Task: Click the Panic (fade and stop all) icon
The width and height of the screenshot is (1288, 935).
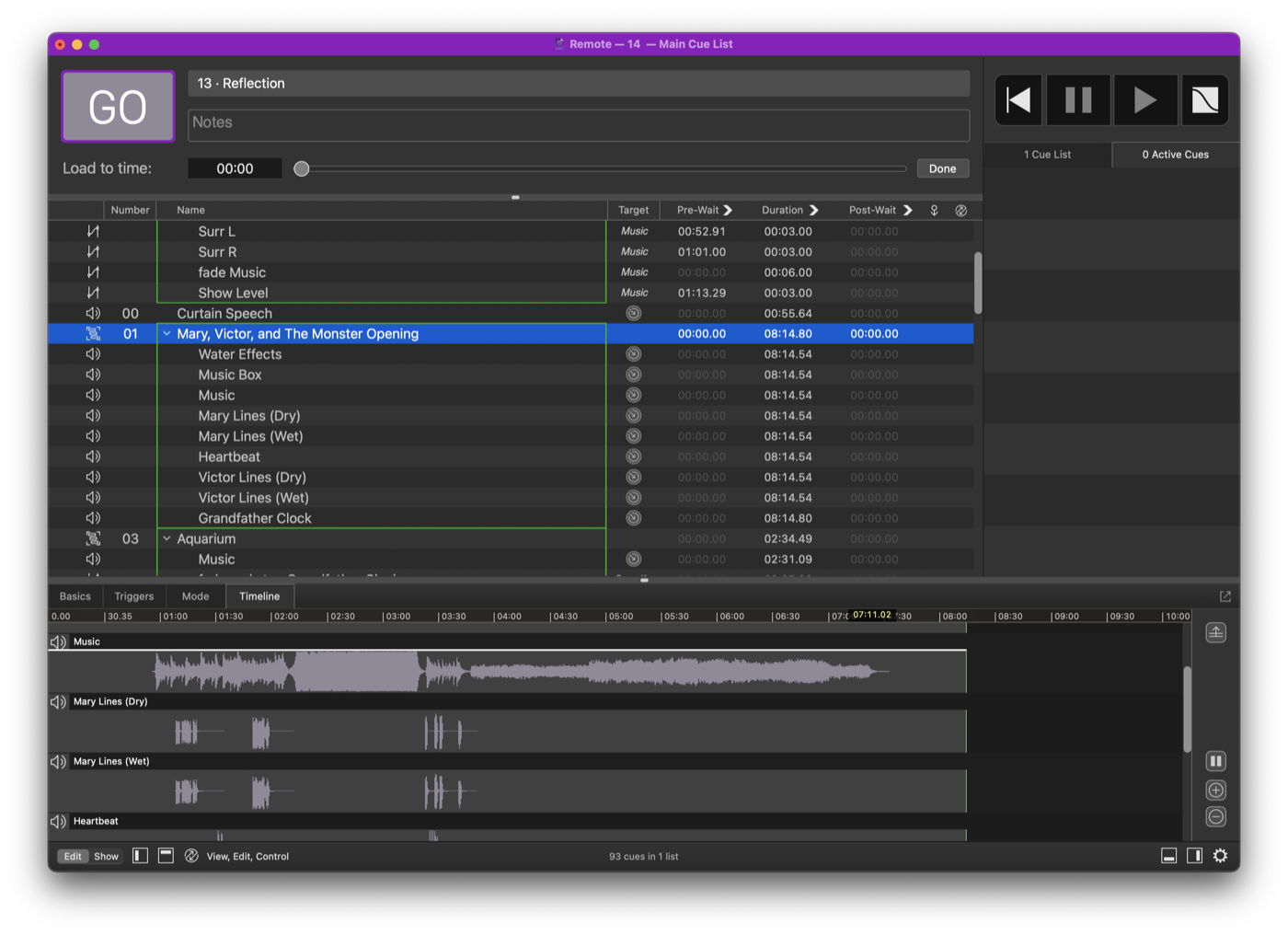Action: click(x=1204, y=99)
